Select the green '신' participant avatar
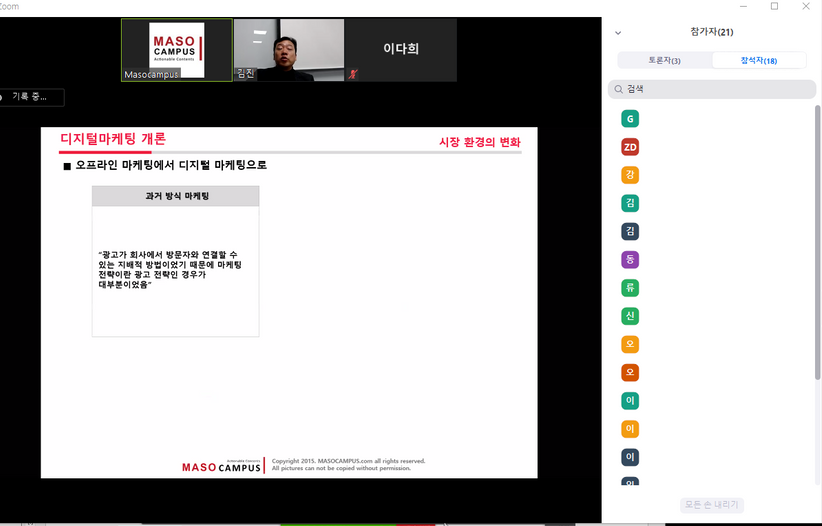822x526 pixels. tap(630, 316)
